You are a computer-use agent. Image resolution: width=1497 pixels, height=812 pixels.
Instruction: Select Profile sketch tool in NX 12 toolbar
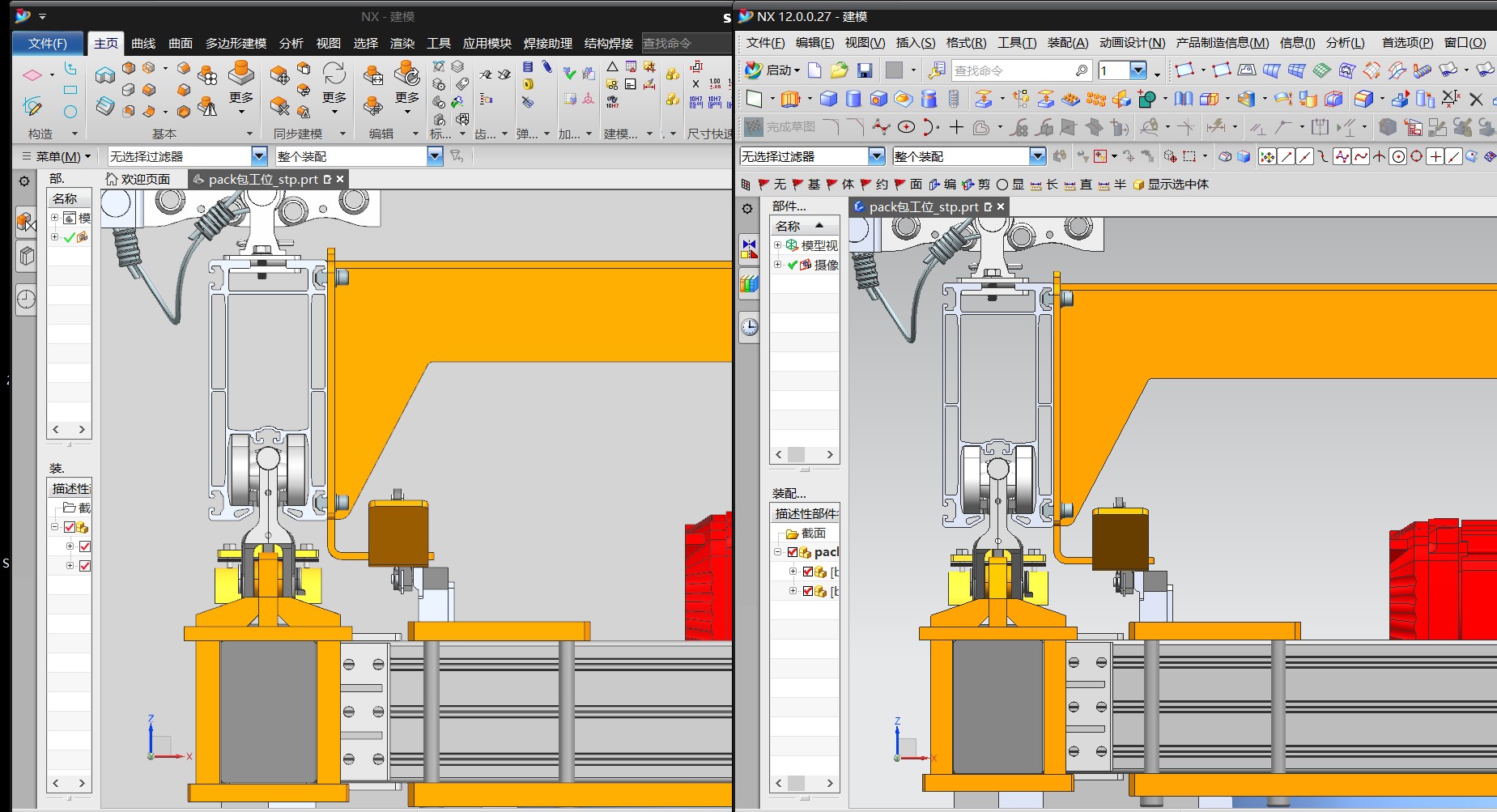881,127
